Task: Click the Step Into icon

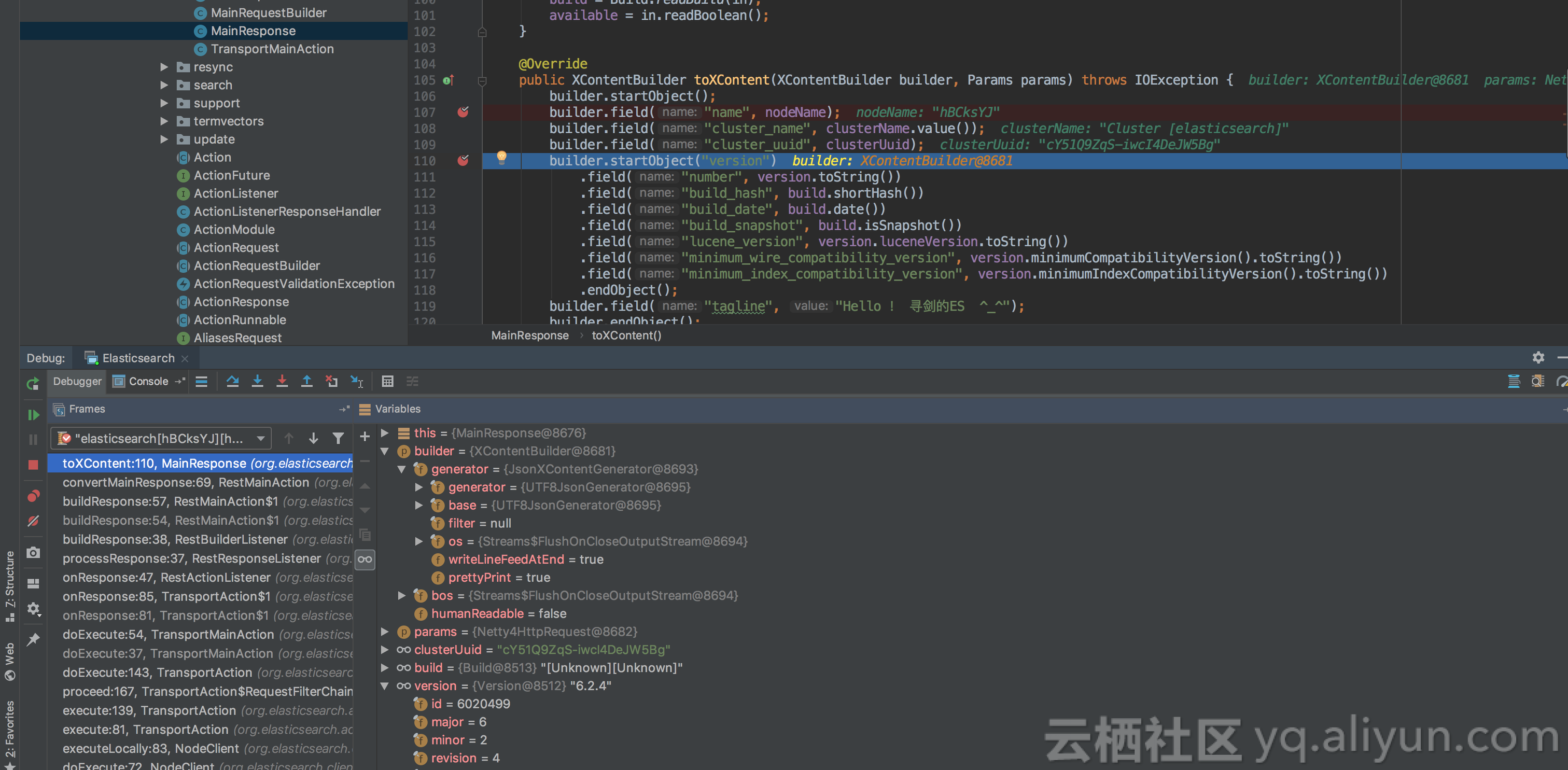Action: point(258,381)
